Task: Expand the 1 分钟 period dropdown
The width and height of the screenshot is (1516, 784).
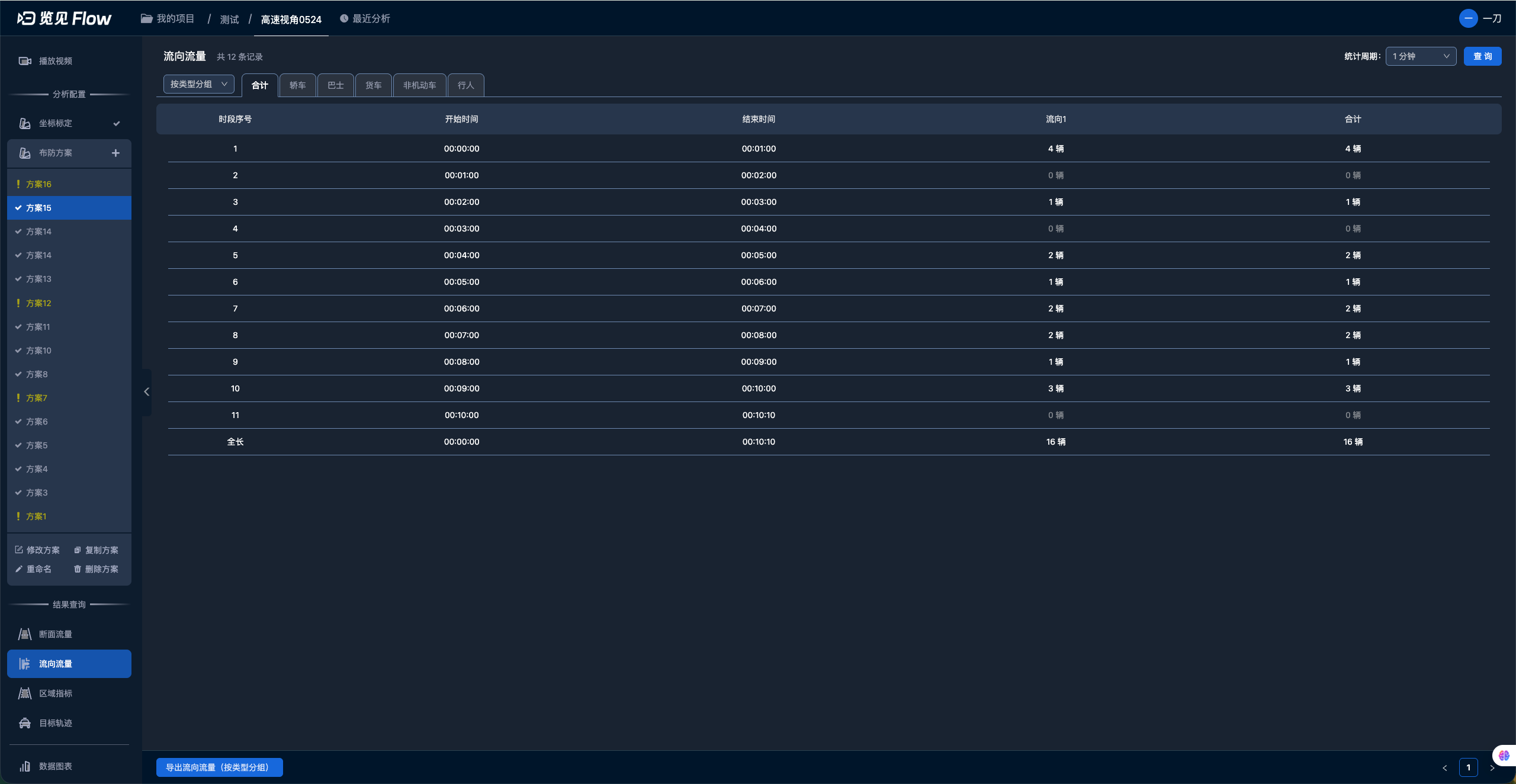Action: [1420, 56]
